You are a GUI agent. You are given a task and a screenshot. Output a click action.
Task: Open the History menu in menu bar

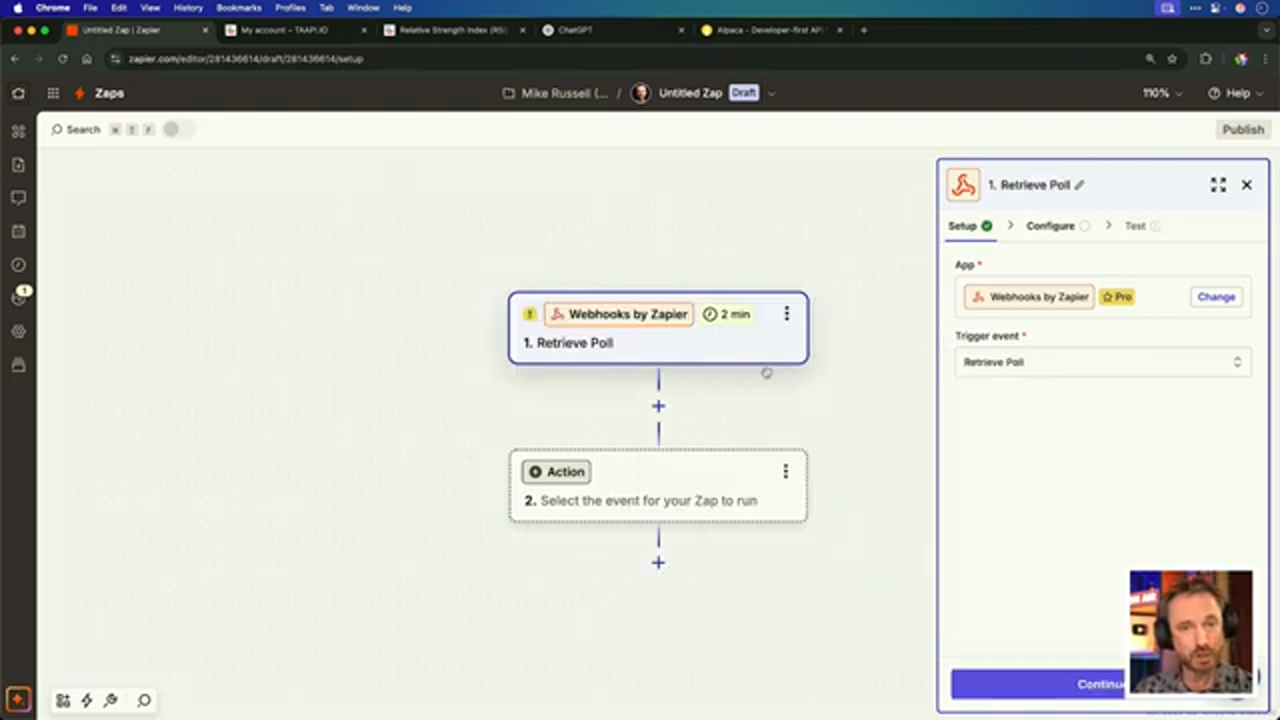pos(188,8)
